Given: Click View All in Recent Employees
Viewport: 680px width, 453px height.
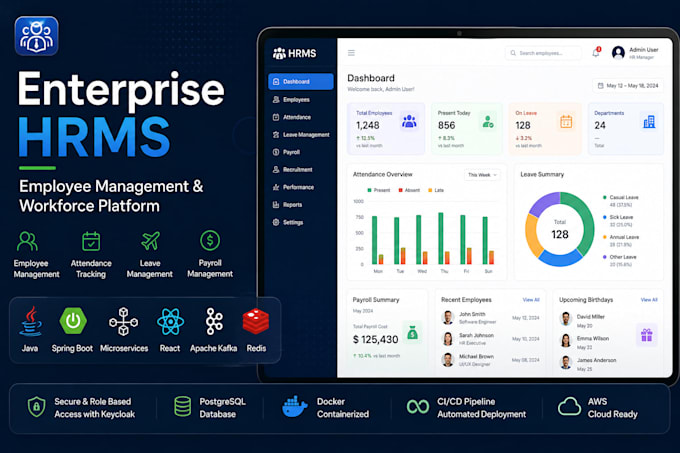Looking at the screenshot, I should pos(531,300).
